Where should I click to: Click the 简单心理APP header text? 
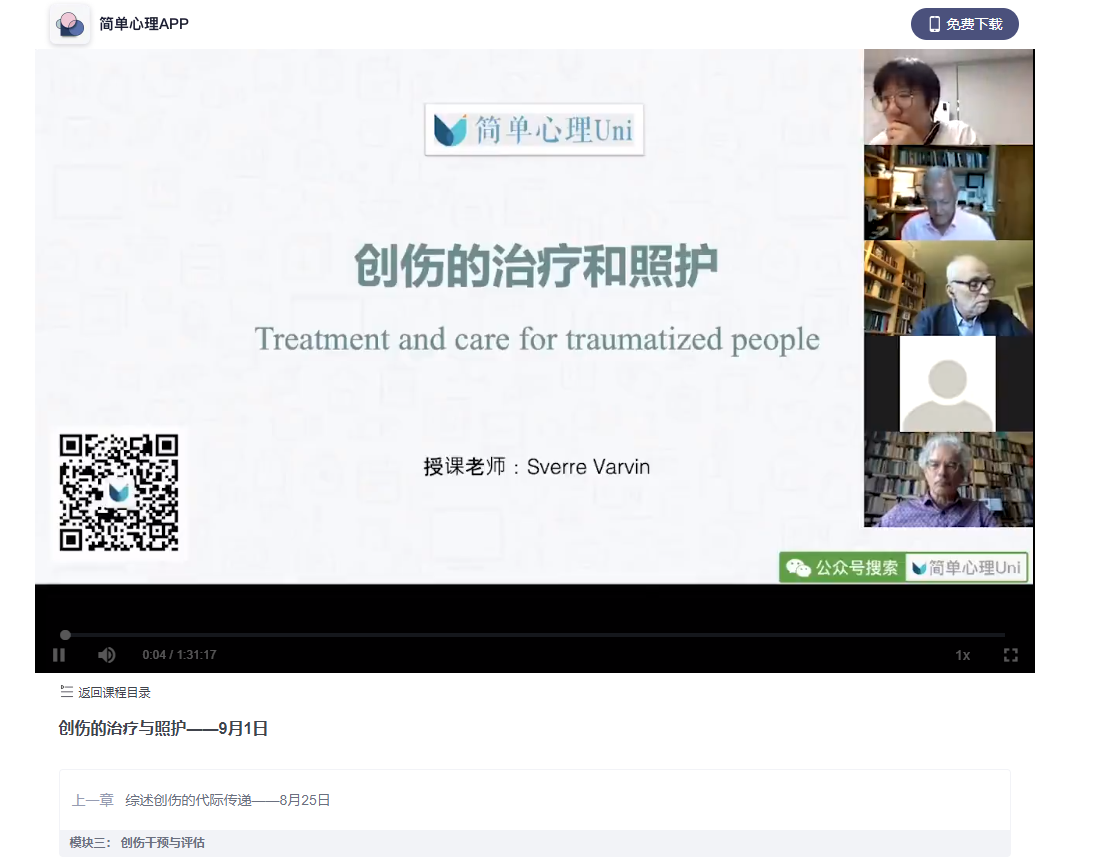coord(144,24)
